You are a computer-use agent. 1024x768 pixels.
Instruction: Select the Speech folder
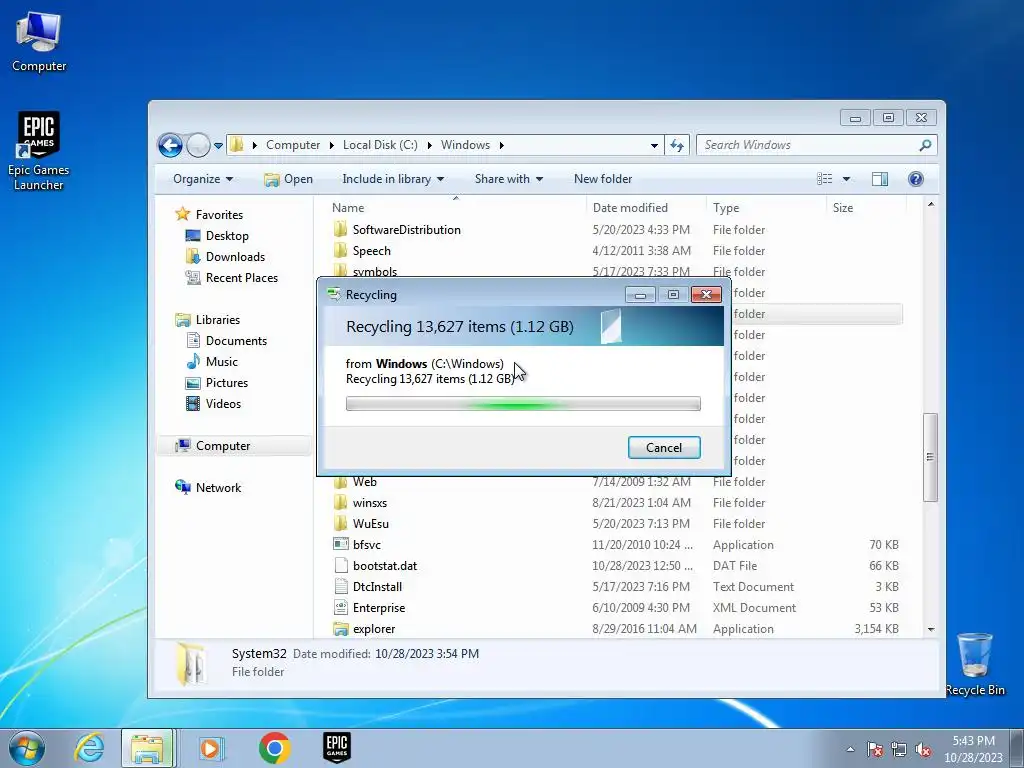pos(372,251)
